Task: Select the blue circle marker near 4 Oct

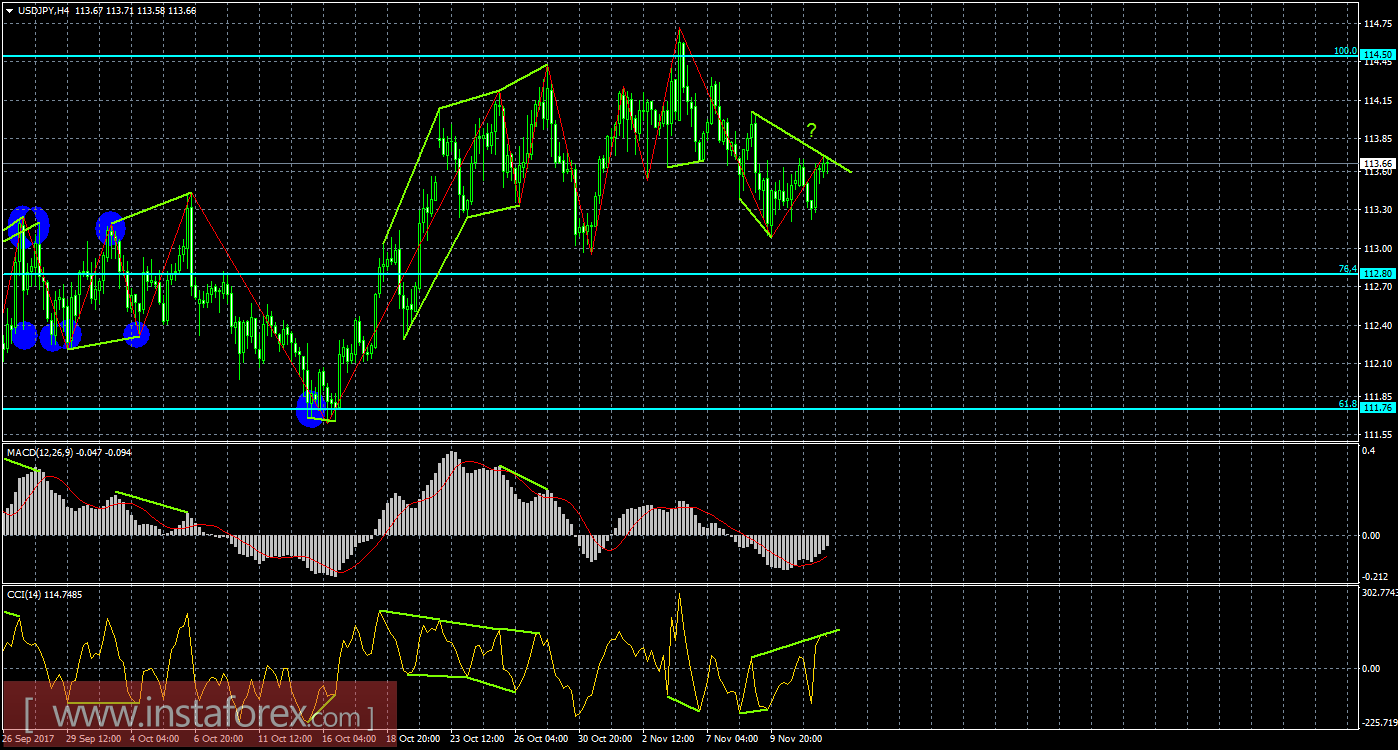Action: [x=110, y=228]
